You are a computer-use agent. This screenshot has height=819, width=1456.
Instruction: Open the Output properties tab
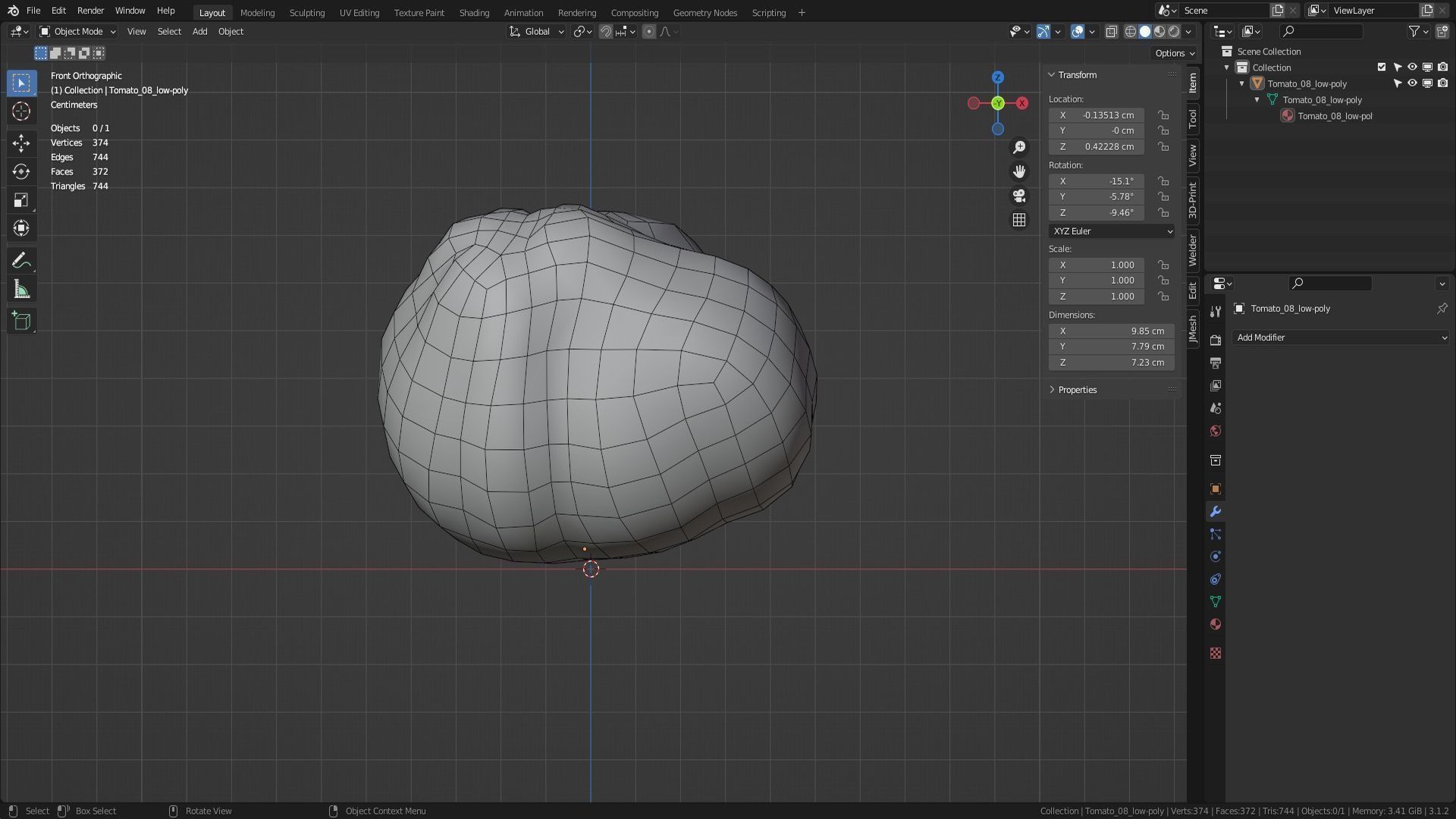tap(1216, 363)
